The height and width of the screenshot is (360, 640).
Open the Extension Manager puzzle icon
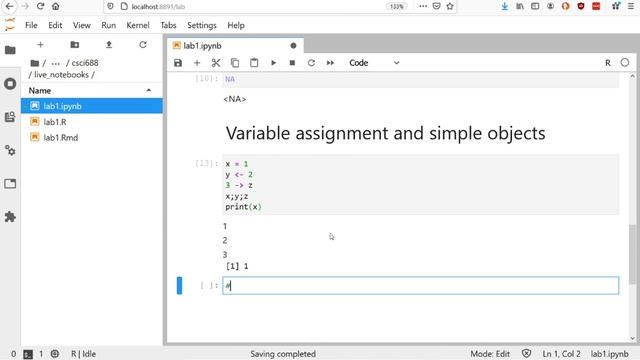point(10,217)
